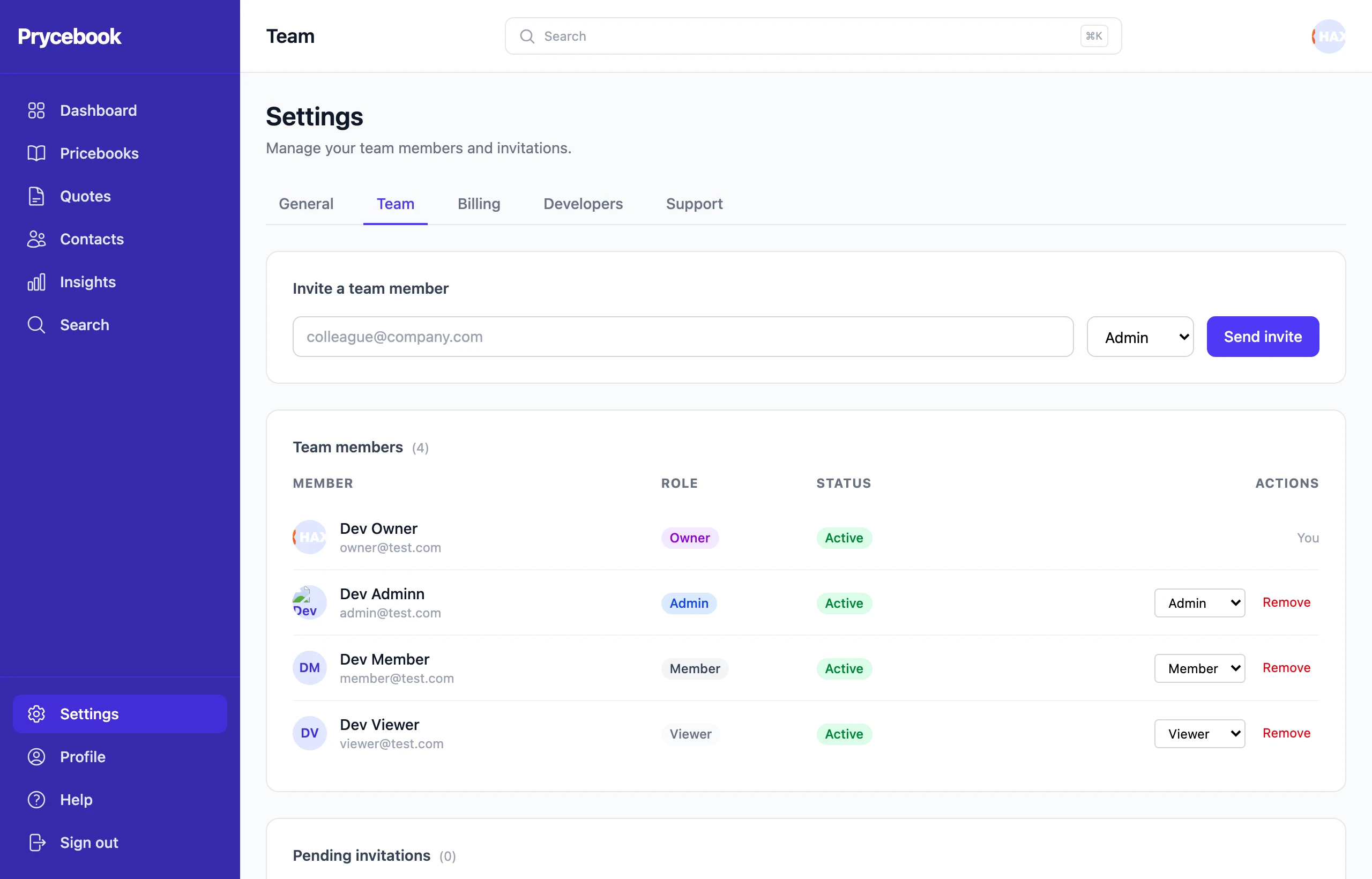Go to Dashboard in the sidebar
The image size is (1372, 879).
[x=120, y=110]
